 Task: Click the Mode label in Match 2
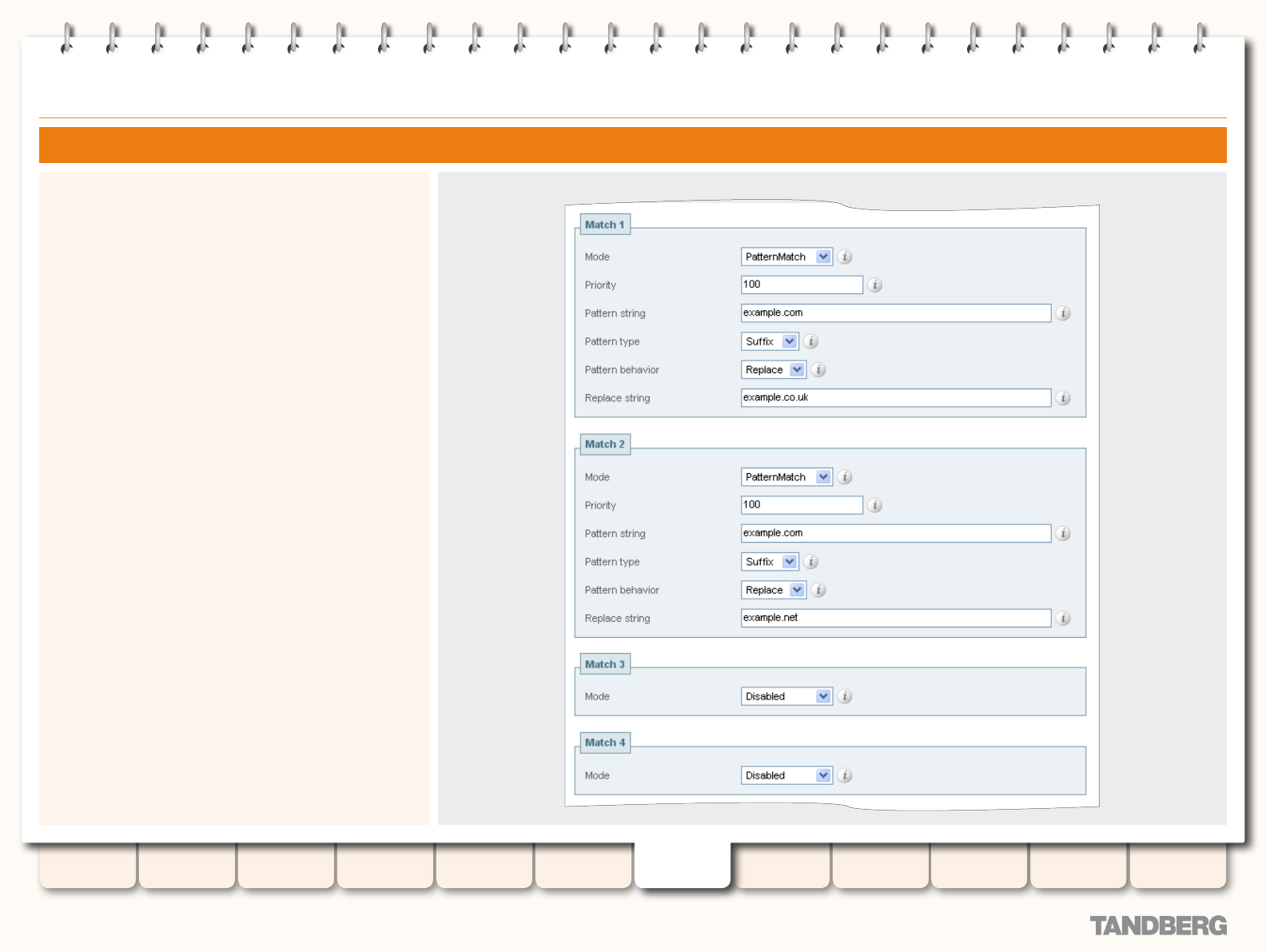click(x=597, y=477)
